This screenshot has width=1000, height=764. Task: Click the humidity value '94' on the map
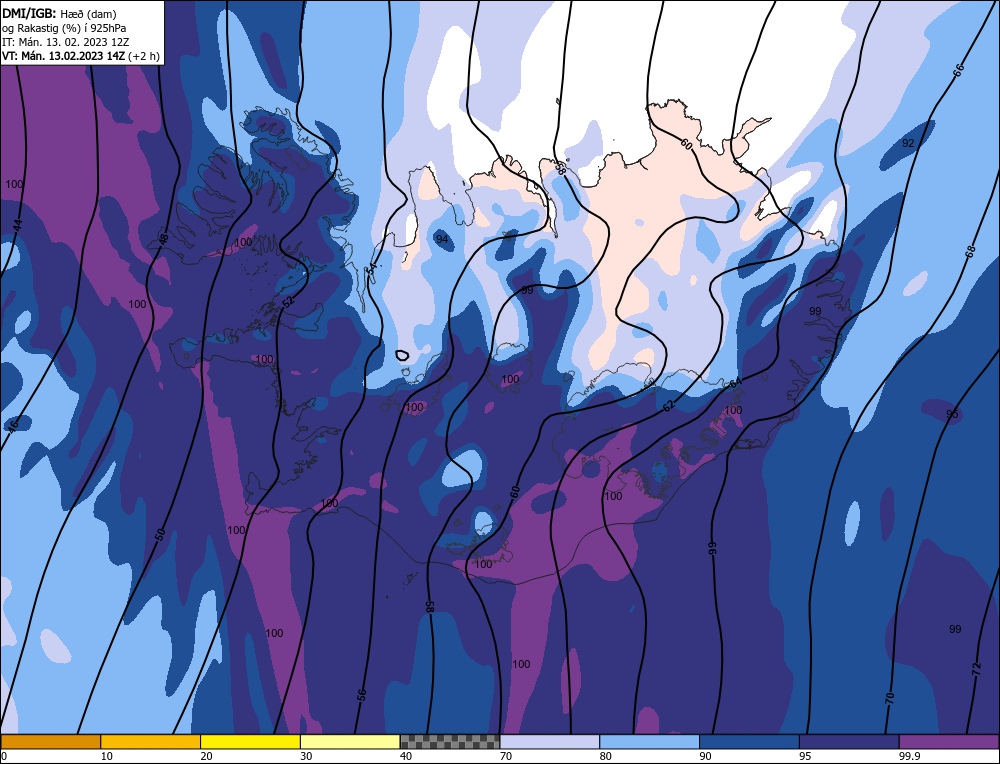pos(441,239)
